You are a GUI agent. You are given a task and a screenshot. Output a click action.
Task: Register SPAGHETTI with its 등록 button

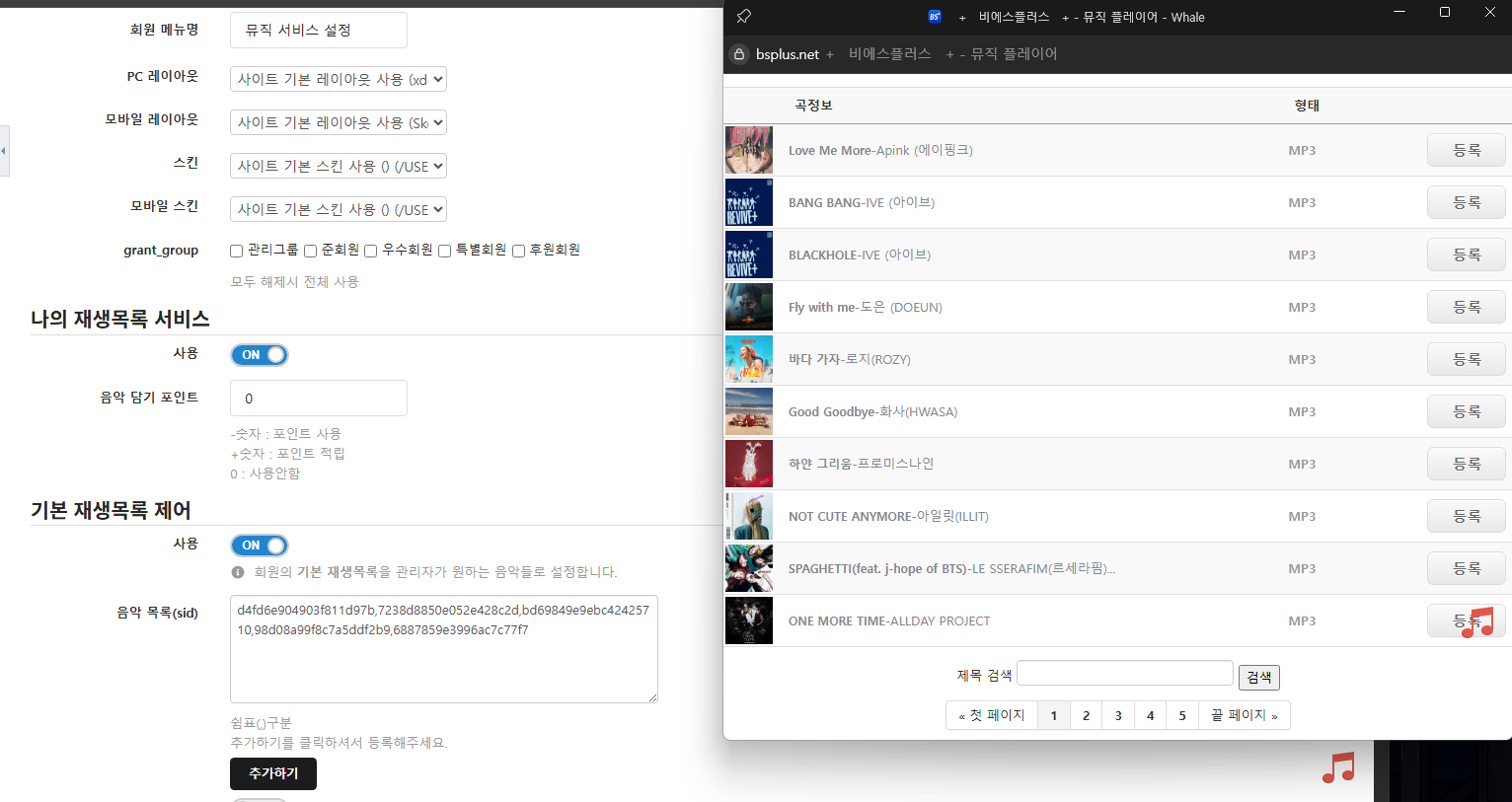(1467, 568)
